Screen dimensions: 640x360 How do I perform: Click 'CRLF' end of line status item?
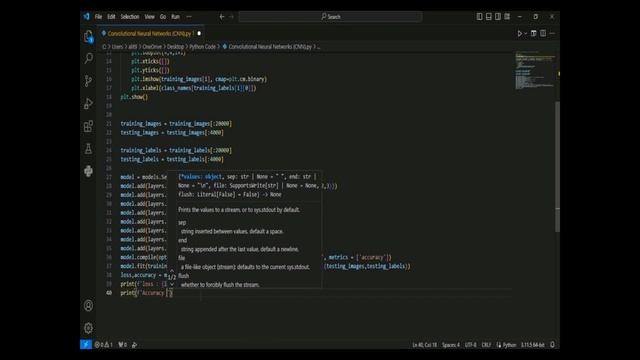[x=486, y=345]
